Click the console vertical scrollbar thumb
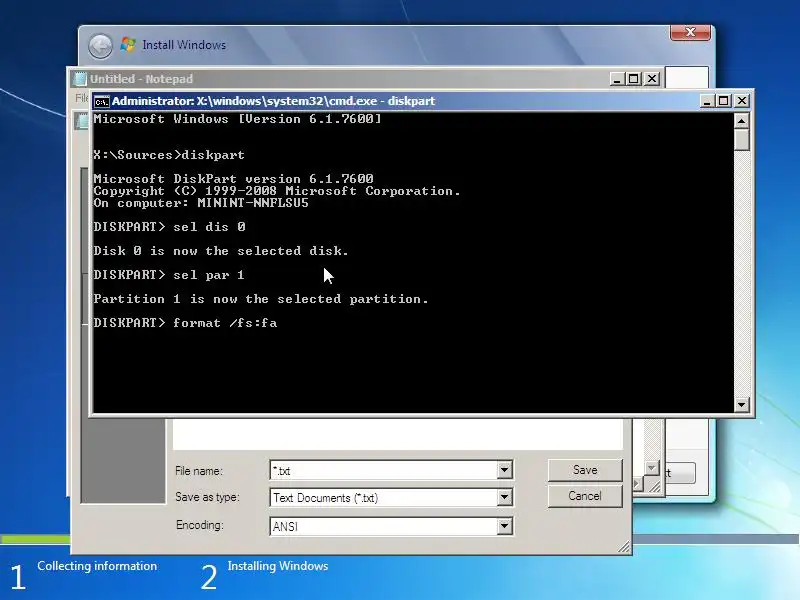 (x=741, y=139)
